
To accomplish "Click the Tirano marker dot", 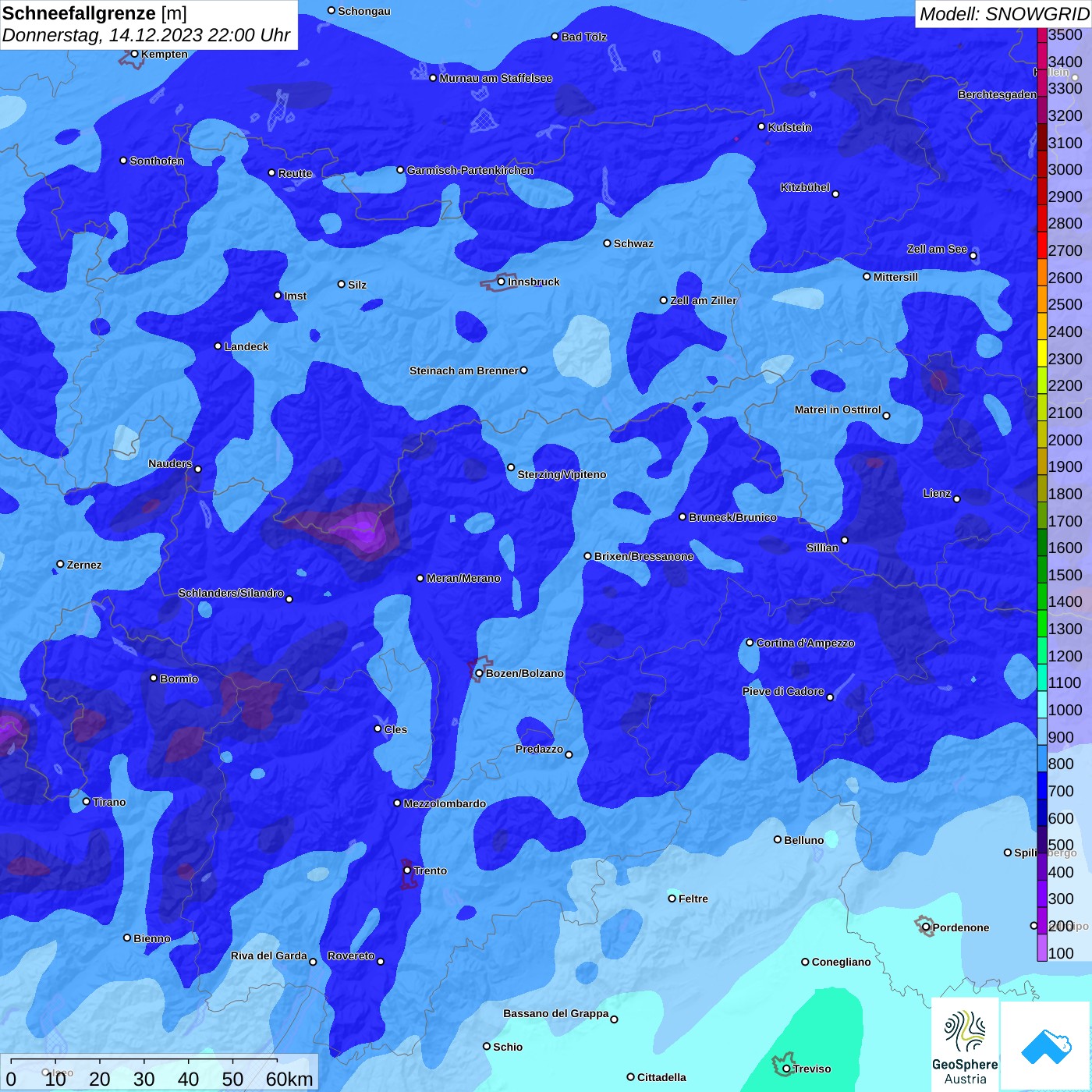I will [86, 801].
